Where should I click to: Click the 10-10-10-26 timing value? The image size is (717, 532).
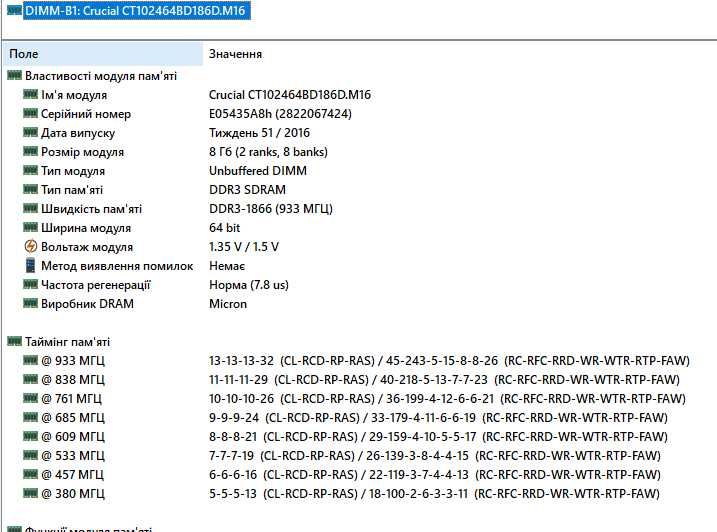[241, 399]
